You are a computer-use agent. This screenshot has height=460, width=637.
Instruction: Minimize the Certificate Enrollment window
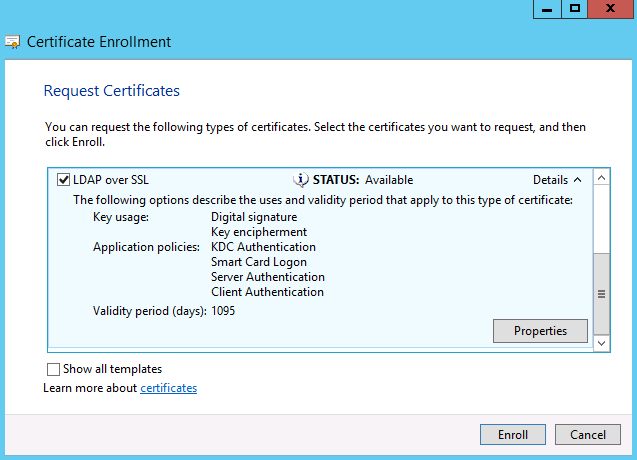545,8
